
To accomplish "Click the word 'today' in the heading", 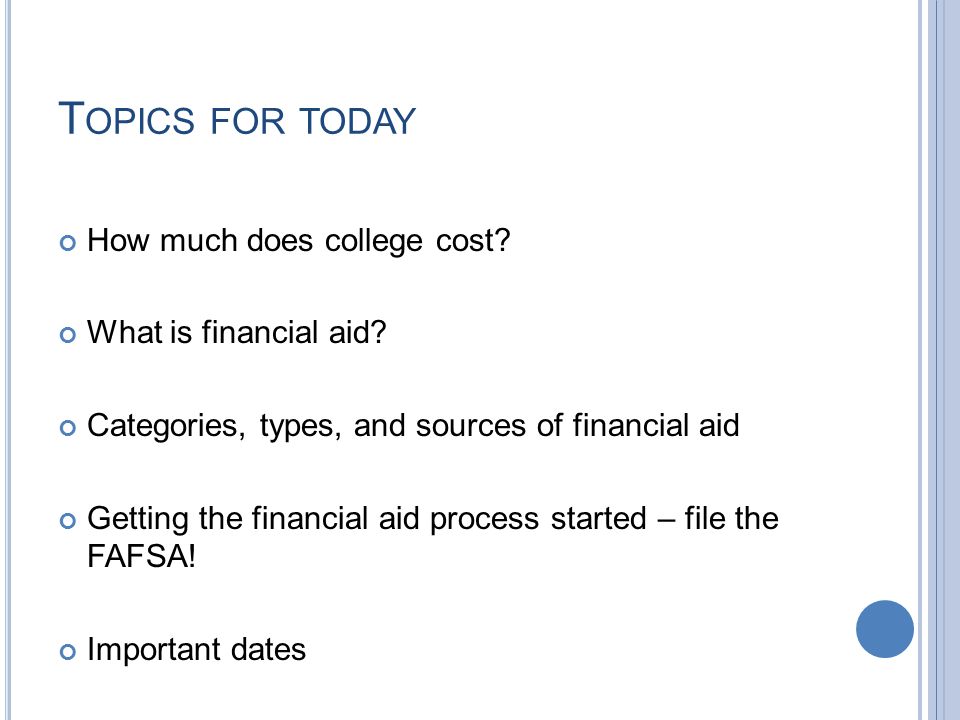I will pyautogui.click(x=358, y=121).
